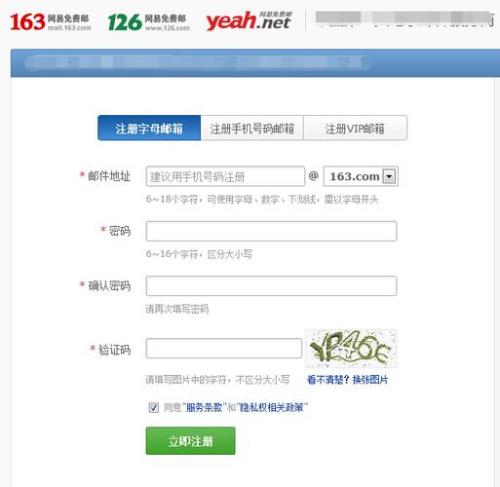500x487 pixels.
Task: Click the captcha image YP46C
Action: tap(351, 348)
